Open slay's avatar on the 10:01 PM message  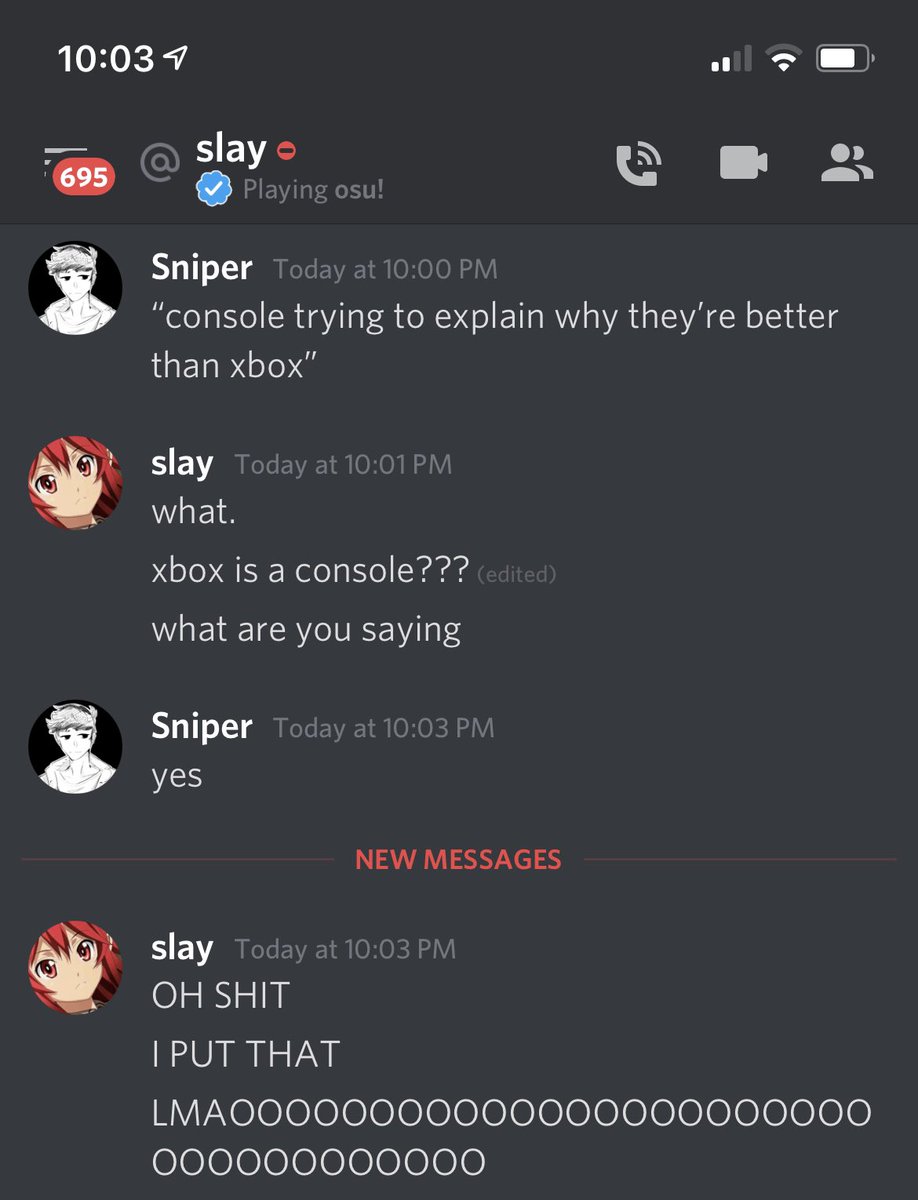coord(75,483)
